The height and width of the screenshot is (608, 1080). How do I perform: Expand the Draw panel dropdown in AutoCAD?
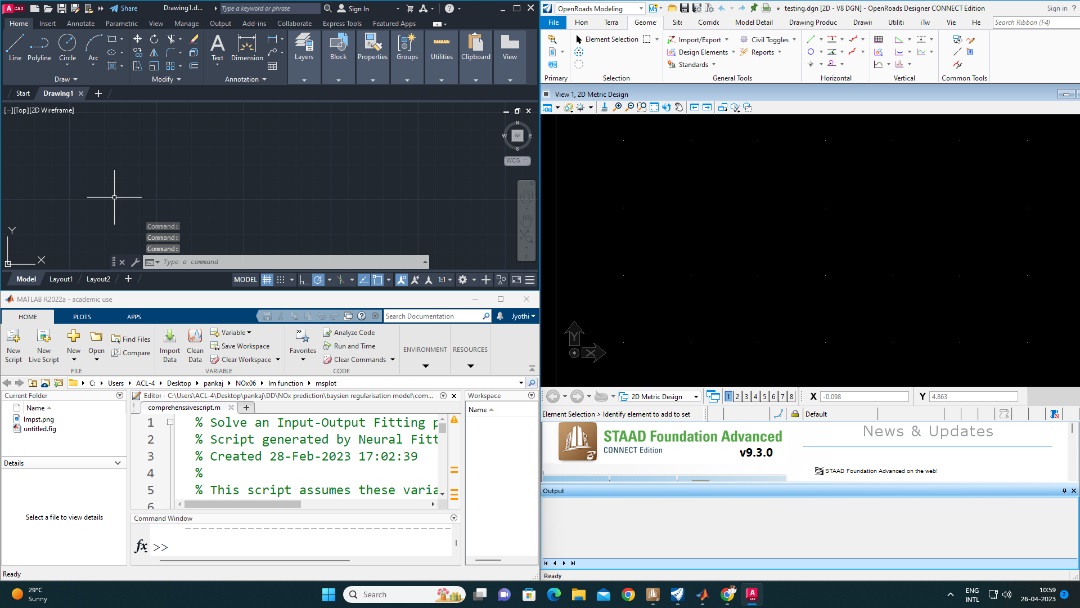tap(66, 79)
